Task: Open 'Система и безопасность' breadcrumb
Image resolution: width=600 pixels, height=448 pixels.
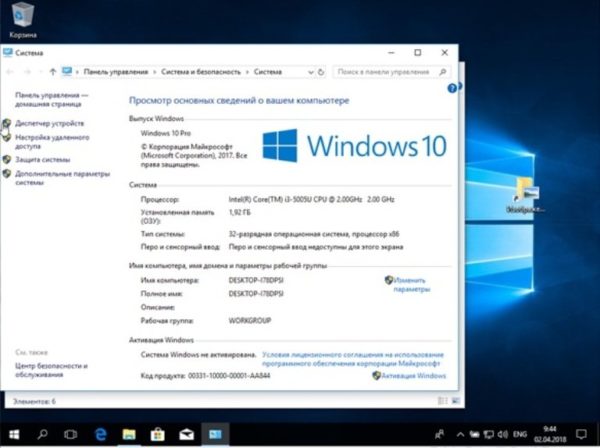Action: [x=201, y=72]
